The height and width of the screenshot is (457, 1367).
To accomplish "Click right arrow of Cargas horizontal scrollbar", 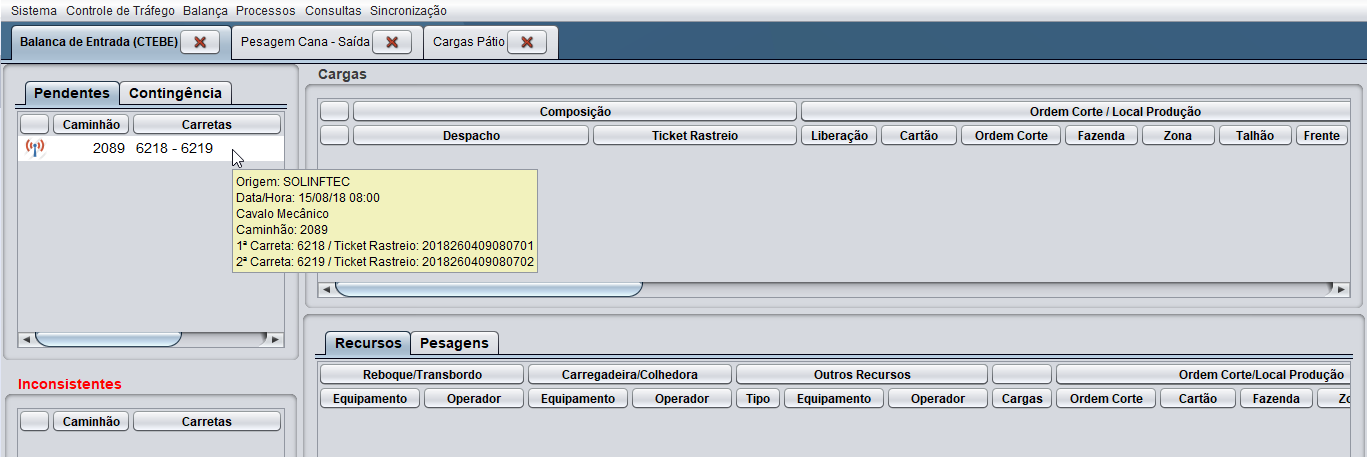I will point(1341,289).
